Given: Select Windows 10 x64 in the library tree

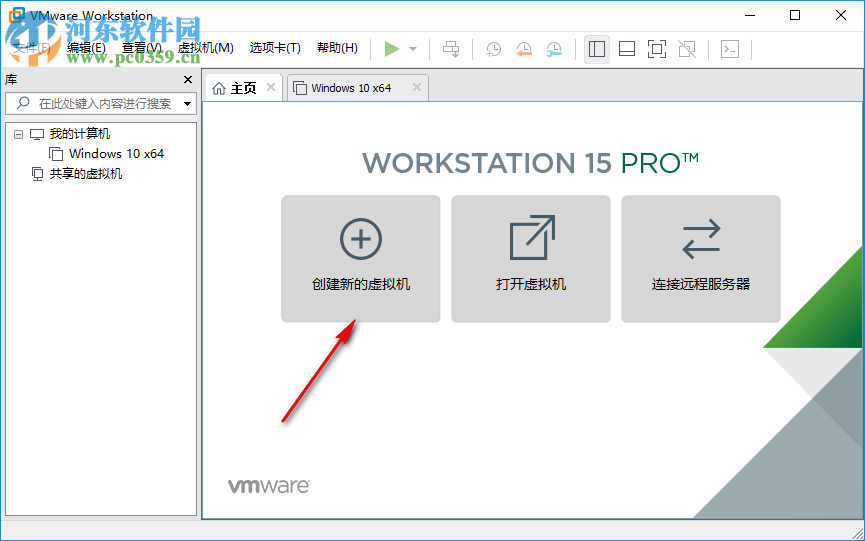Looking at the screenshot, I should (116, 153).
